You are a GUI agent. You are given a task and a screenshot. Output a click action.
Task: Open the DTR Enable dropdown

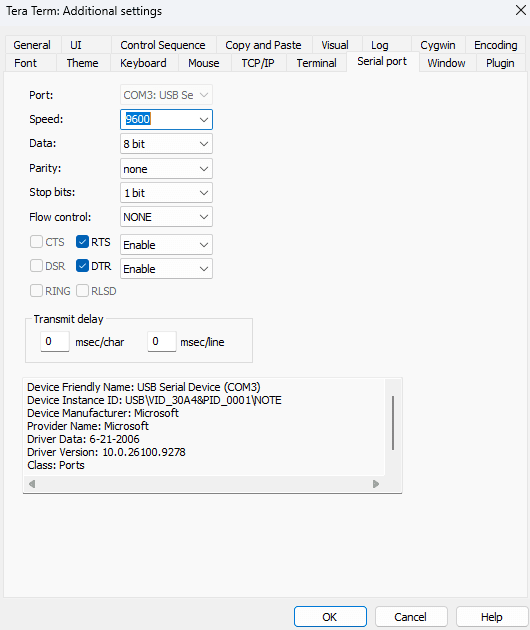(x=166, y=269)
